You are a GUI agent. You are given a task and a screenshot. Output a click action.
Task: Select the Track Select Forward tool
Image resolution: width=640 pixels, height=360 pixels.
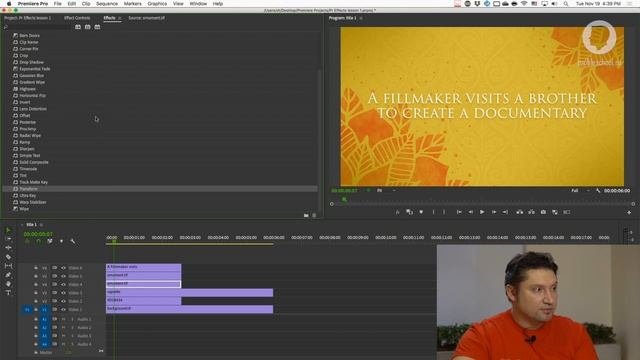8,239
